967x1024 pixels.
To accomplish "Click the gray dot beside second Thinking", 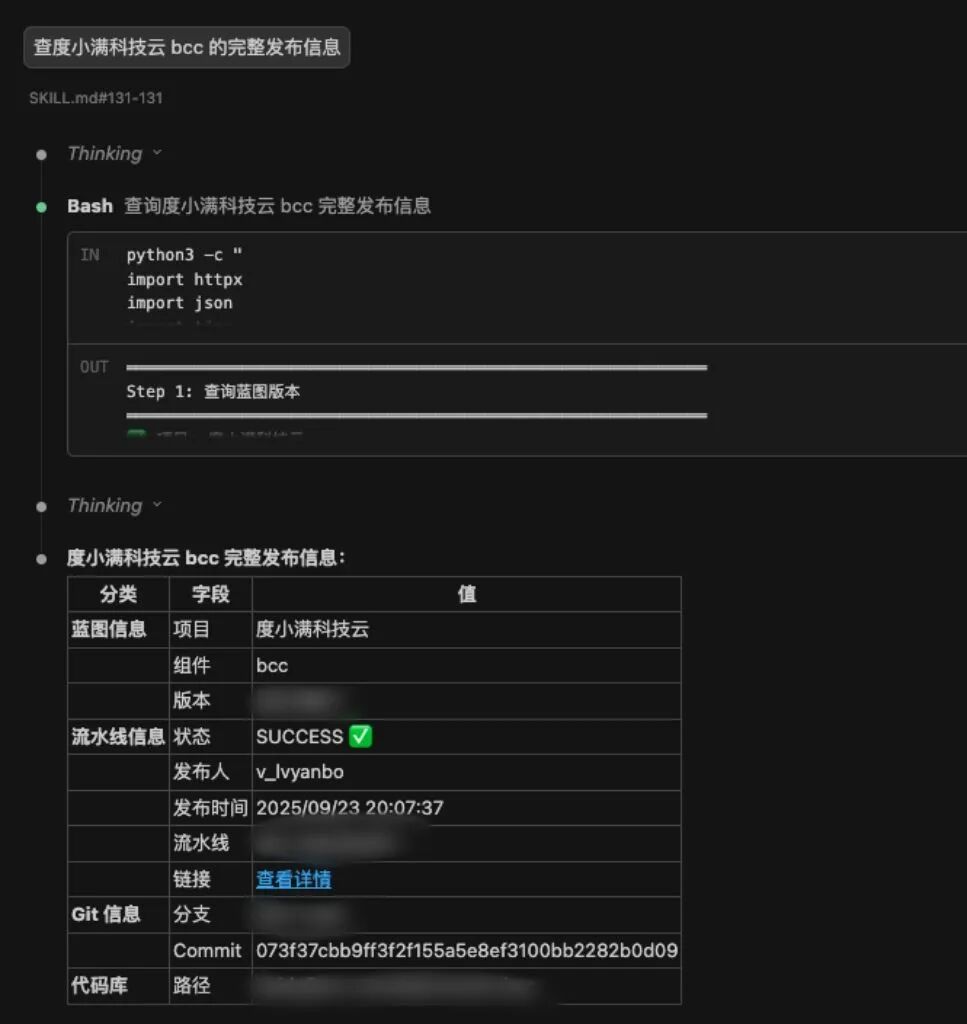I will [x=41, y=507].
